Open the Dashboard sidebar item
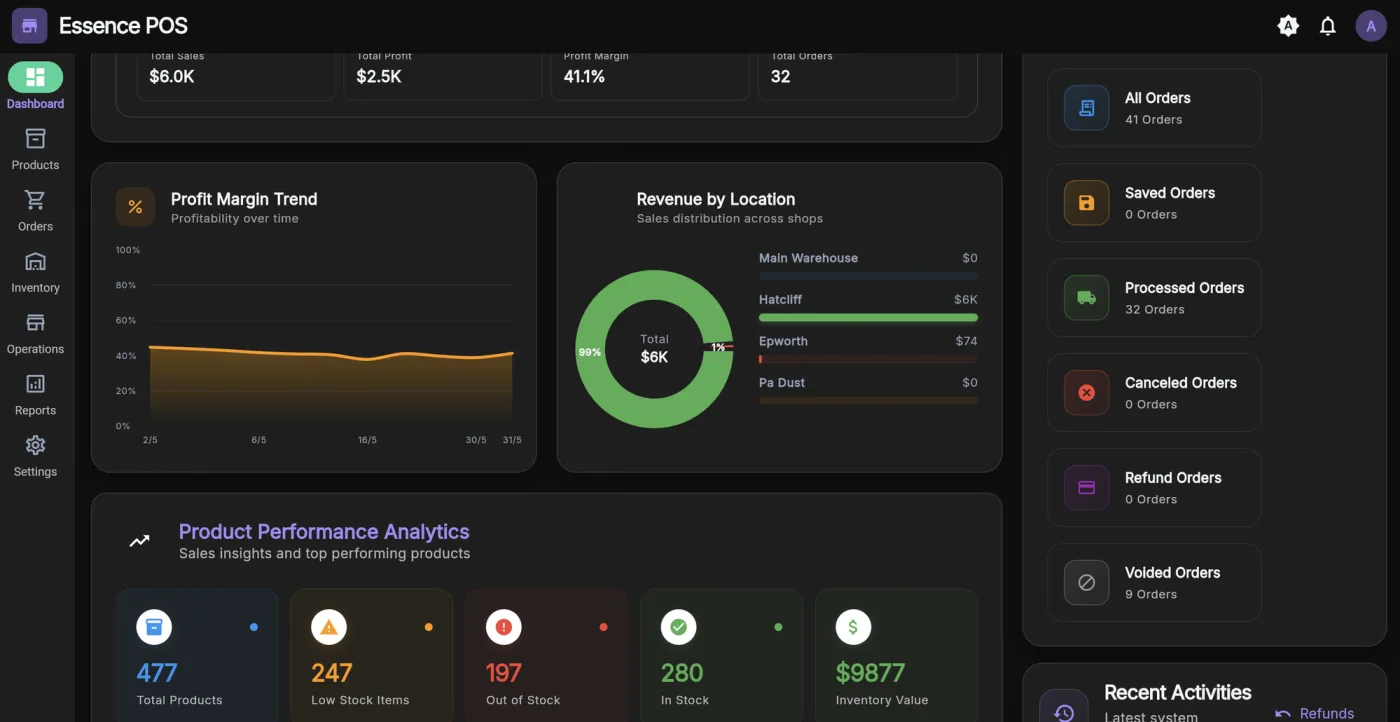The image size is (1400, 722). pyautogui.click(x=35, y=86)
